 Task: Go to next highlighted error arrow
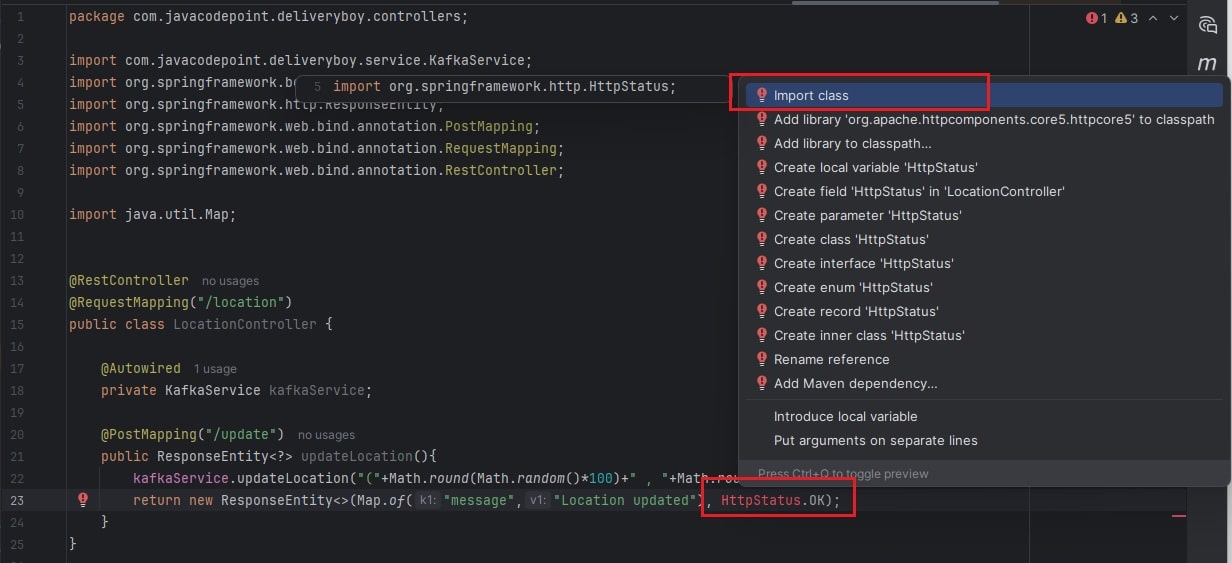point(1174,18)
